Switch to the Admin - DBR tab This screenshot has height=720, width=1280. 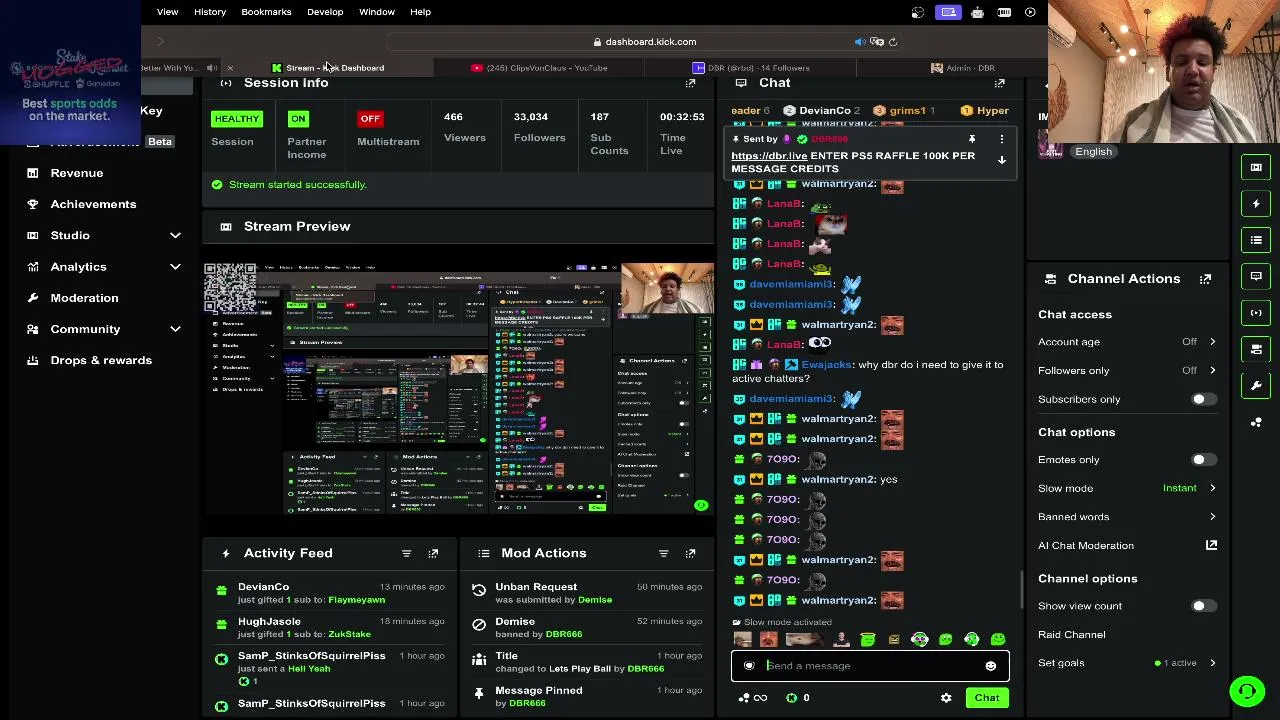coord(962,68)
